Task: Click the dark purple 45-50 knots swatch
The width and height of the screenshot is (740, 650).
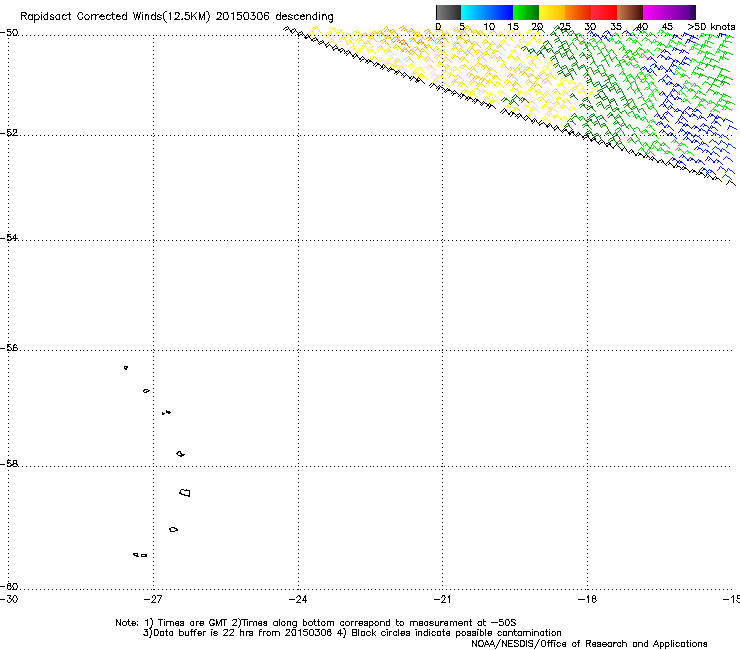Action: (x=682, y=12)
